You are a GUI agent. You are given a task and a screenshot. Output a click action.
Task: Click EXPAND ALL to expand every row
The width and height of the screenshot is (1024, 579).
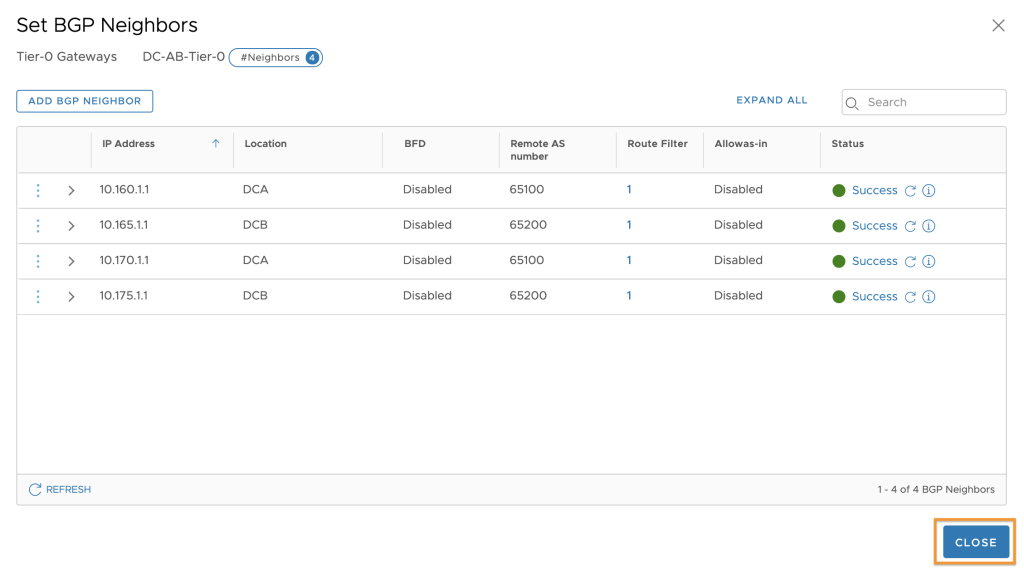pos(772,100)
